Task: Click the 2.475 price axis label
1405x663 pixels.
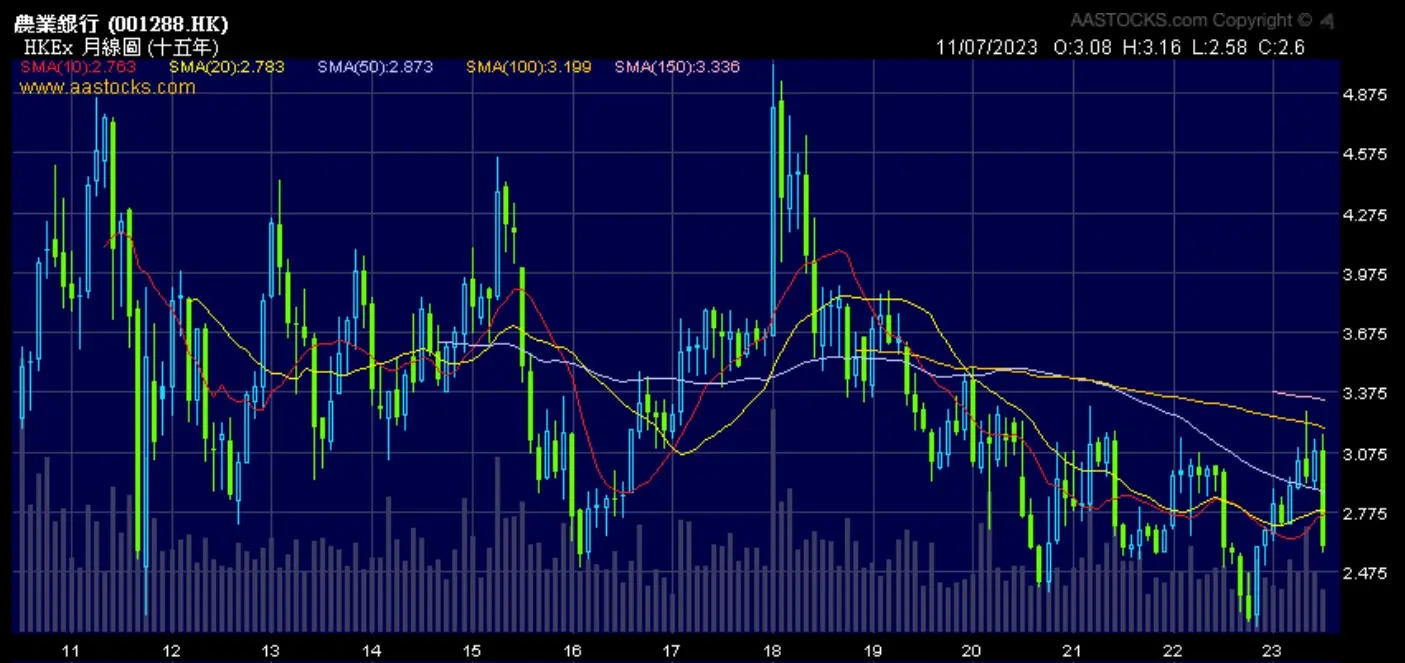Action: 1366,574
